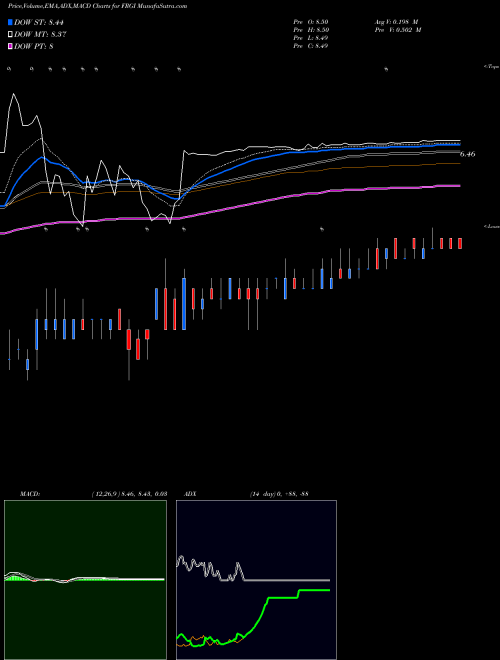Image resolution: width=500 pixels, height=660 pixels.
Task: Select the 'DOW MT: 8.37' legend label
Action: (40, 35)
